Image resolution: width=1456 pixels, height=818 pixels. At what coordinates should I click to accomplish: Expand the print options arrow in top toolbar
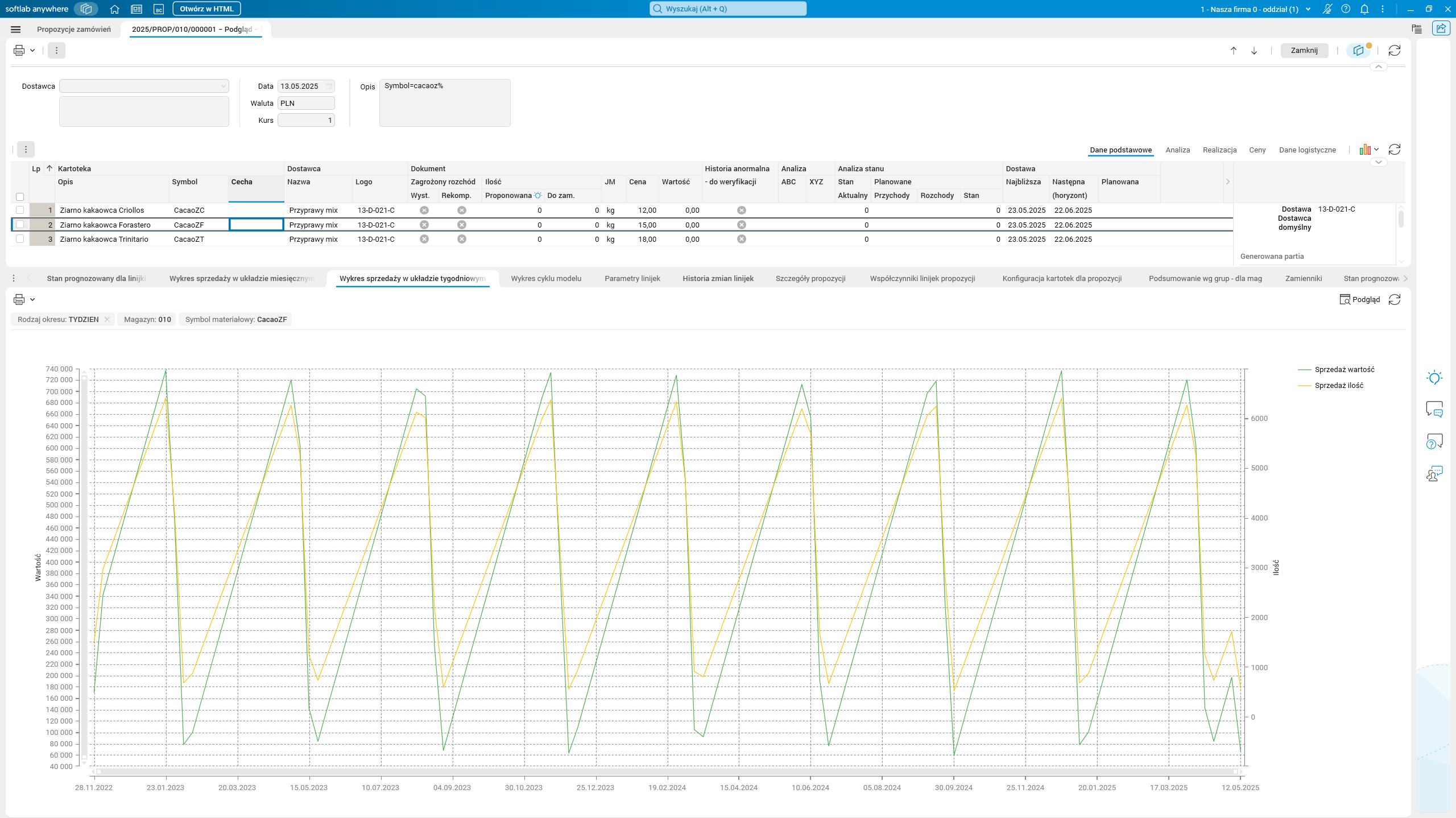(x=32, y=51)
